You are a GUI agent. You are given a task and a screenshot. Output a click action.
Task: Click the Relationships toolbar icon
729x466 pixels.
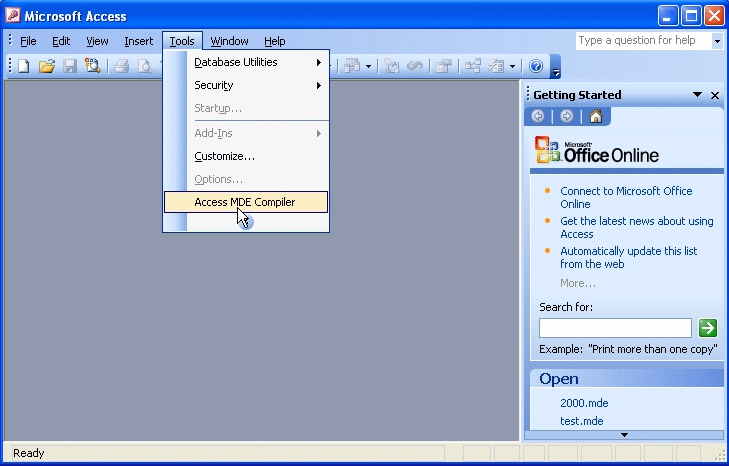tap(473, 67)
